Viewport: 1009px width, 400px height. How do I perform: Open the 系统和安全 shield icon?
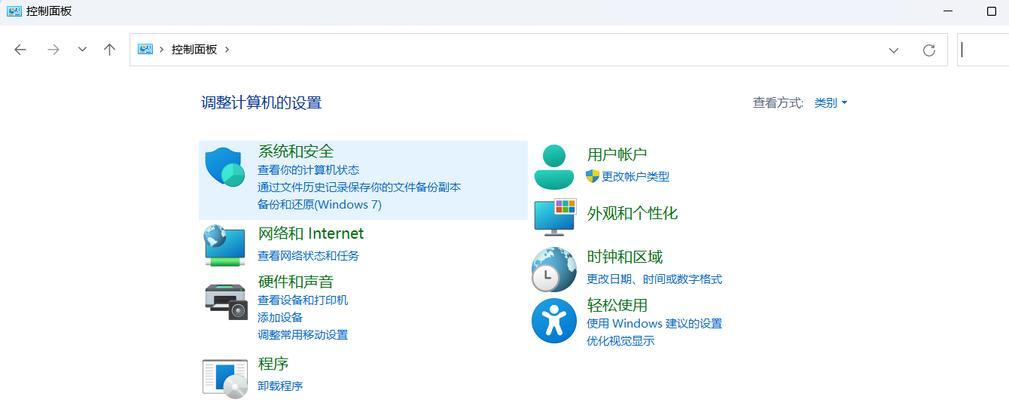point(225,167)
